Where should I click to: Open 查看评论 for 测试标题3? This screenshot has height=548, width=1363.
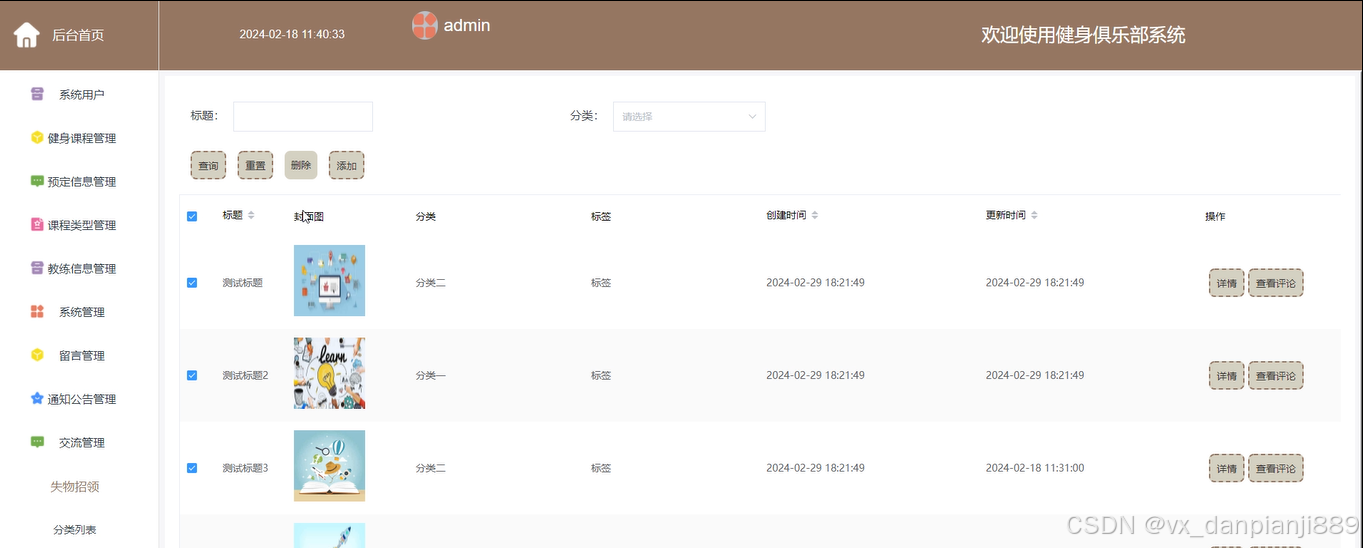click(1275, 468)
